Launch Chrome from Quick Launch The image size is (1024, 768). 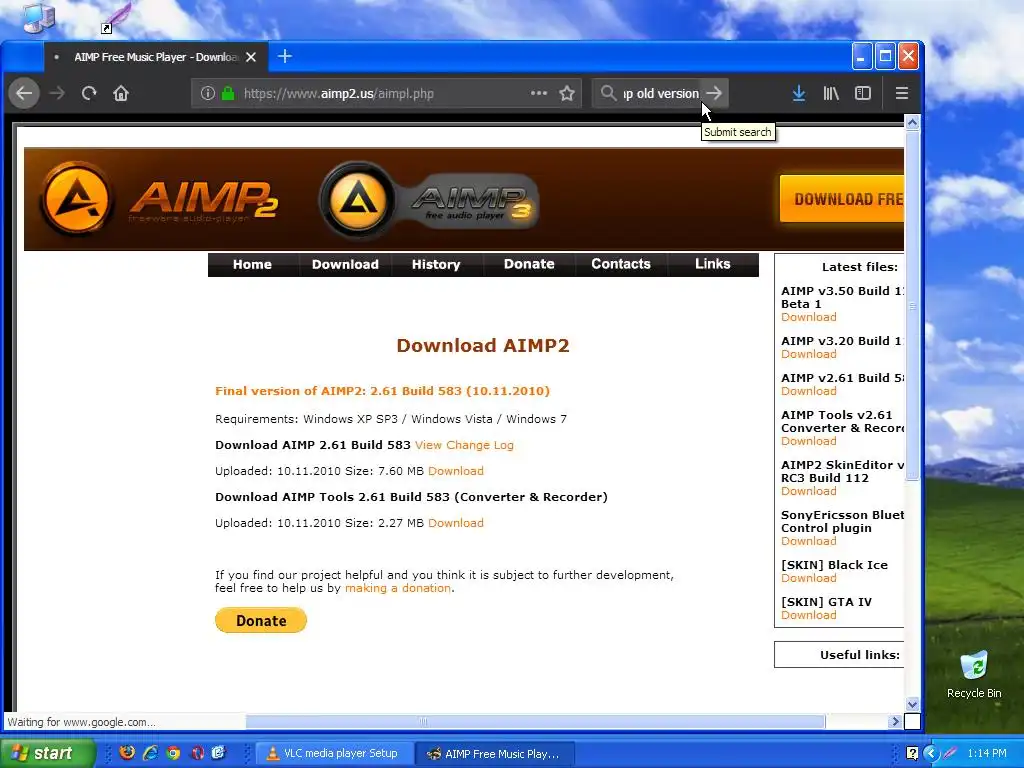pos(173,753)
